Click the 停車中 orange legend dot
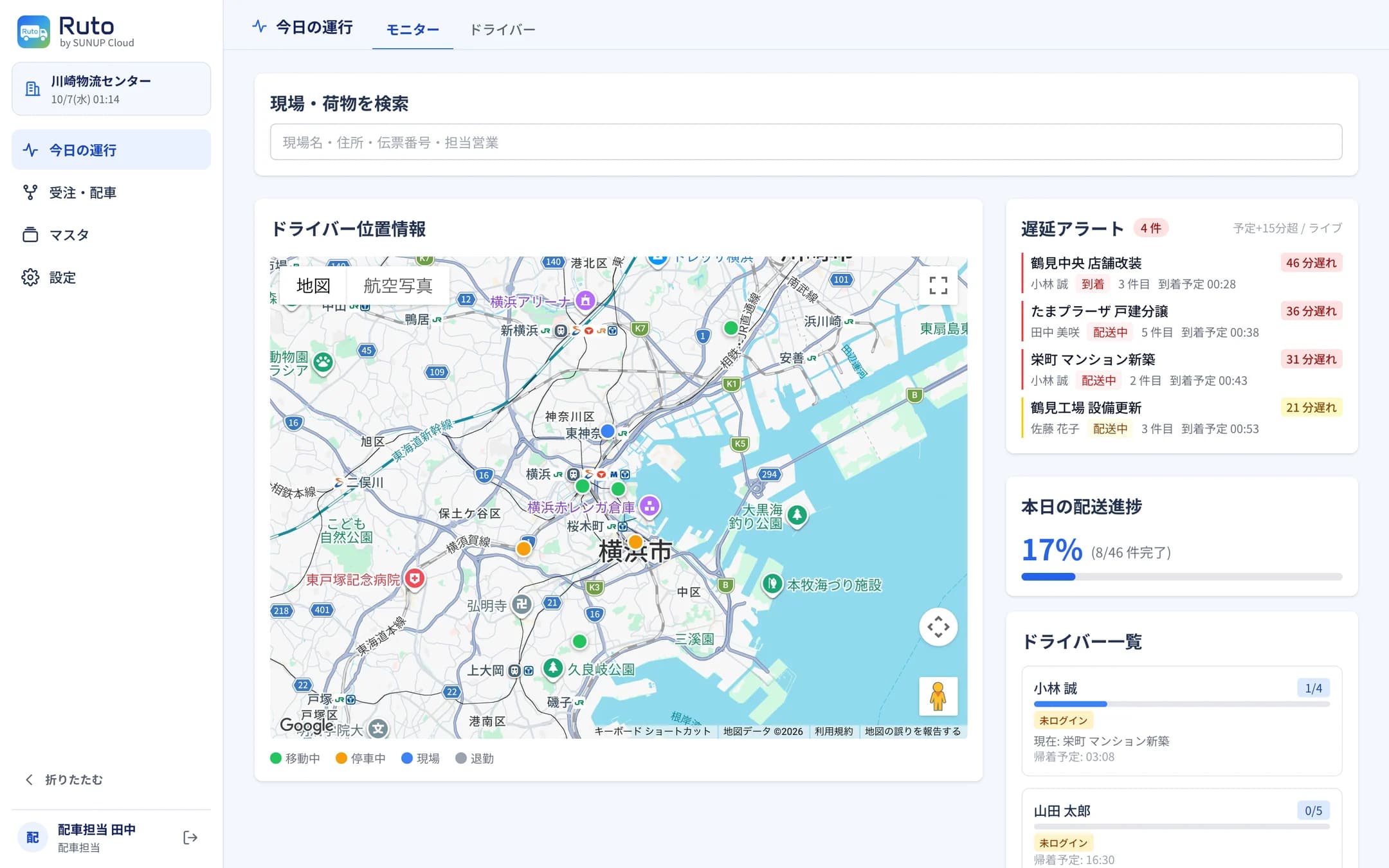 tap(341, 758)
